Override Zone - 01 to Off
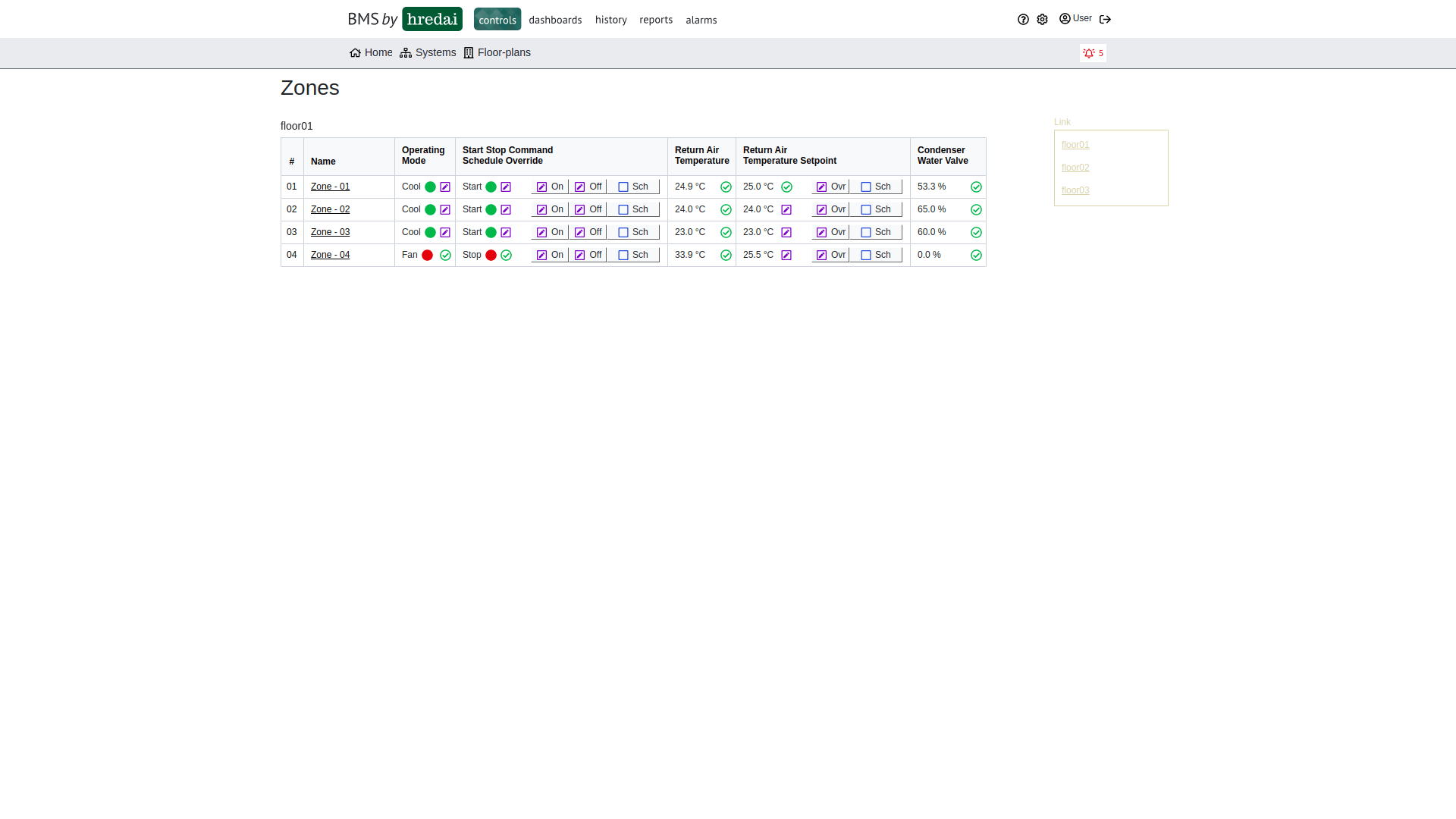The height and width of the screenshot is (819, 1456). [x=588, y=187]
